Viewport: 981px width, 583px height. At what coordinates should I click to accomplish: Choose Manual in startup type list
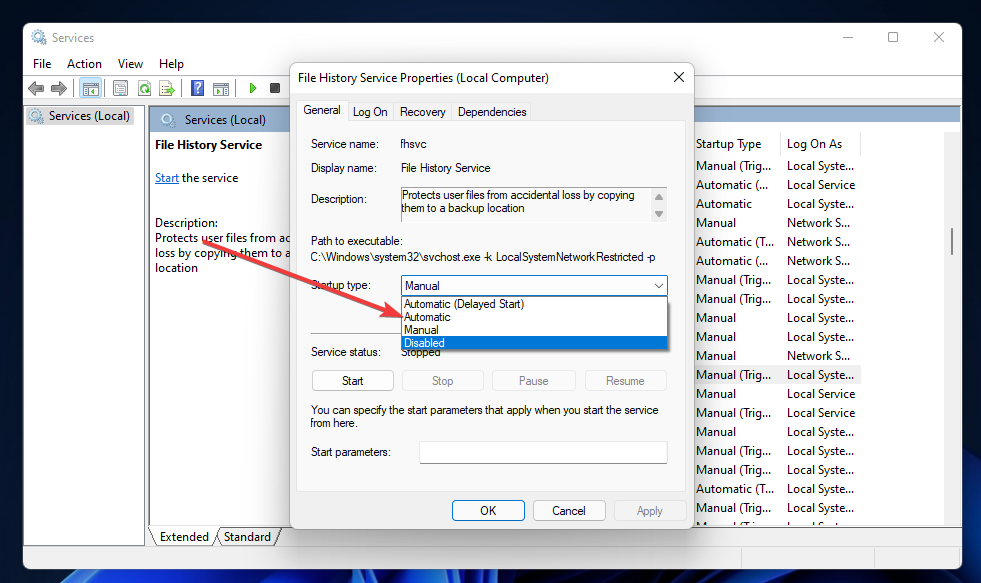[534, 330]
